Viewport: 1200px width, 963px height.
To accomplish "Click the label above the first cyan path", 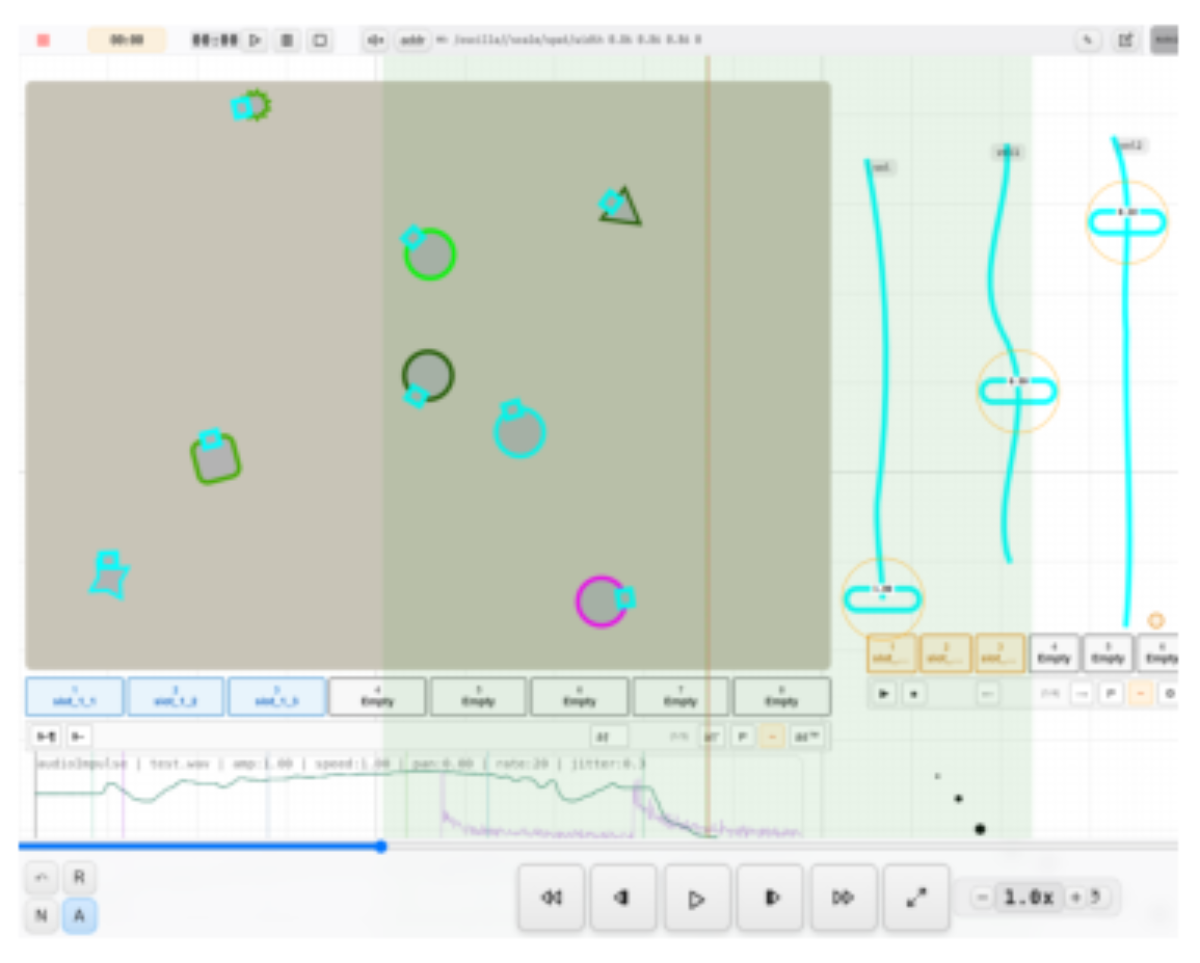I will [x=881, y=167].
